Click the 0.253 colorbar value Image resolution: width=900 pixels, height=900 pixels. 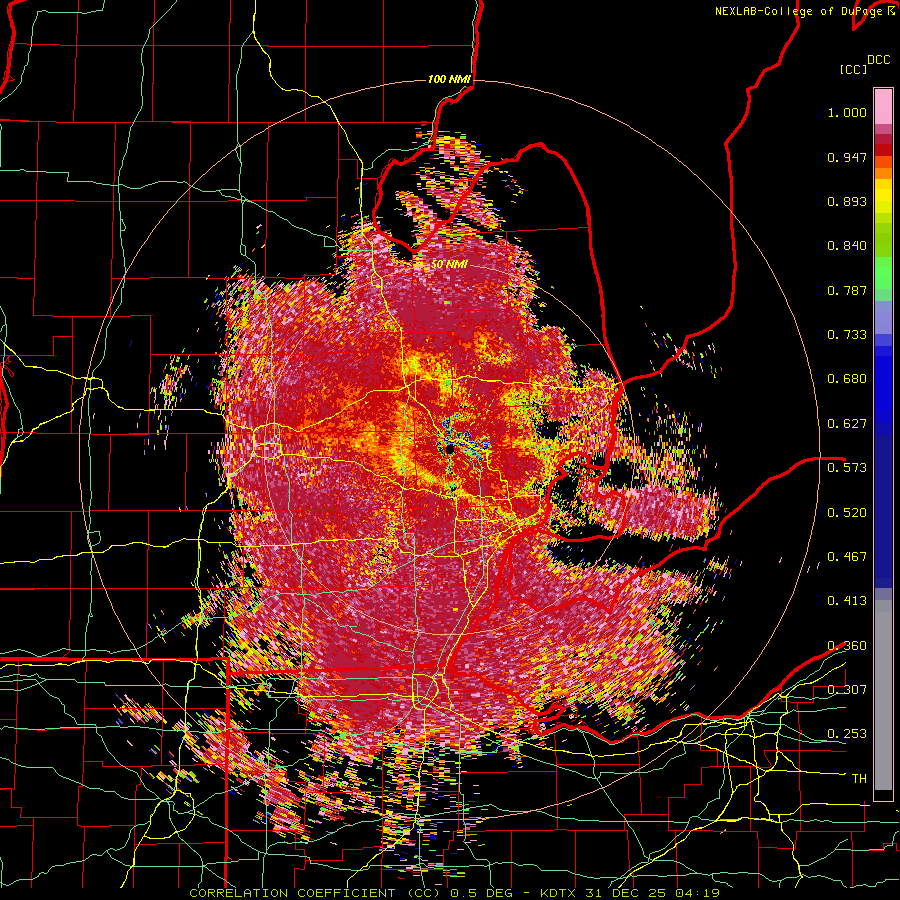coord(847,734)
